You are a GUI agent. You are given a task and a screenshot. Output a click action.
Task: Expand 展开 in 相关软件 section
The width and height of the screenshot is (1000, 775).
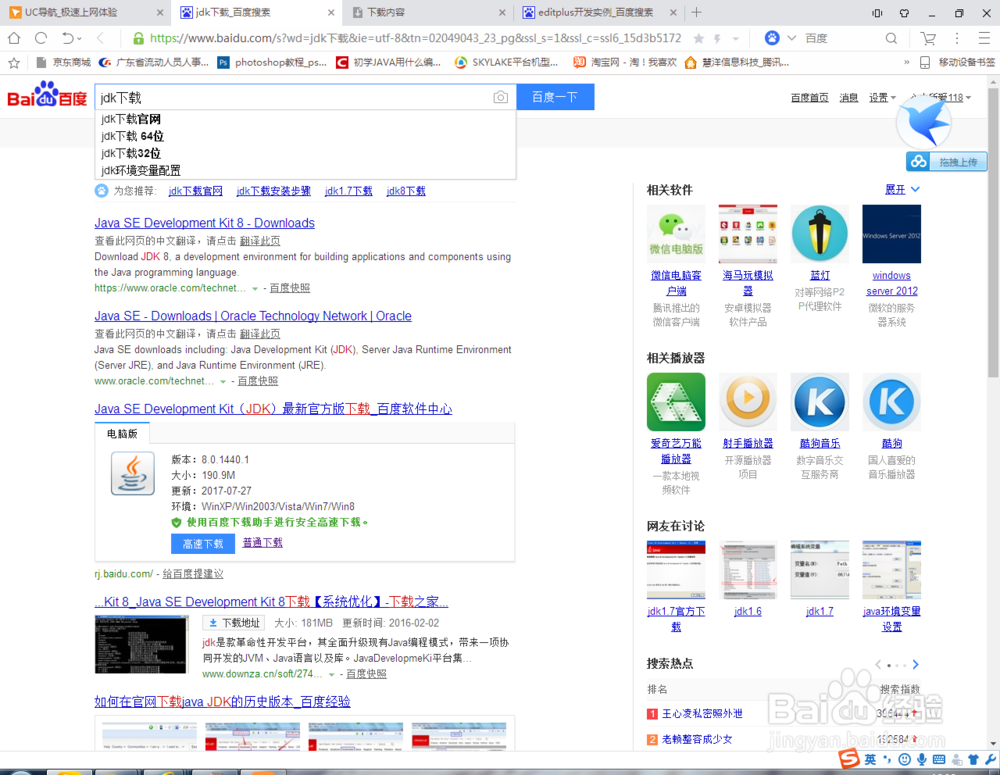[x=902, y=189]
